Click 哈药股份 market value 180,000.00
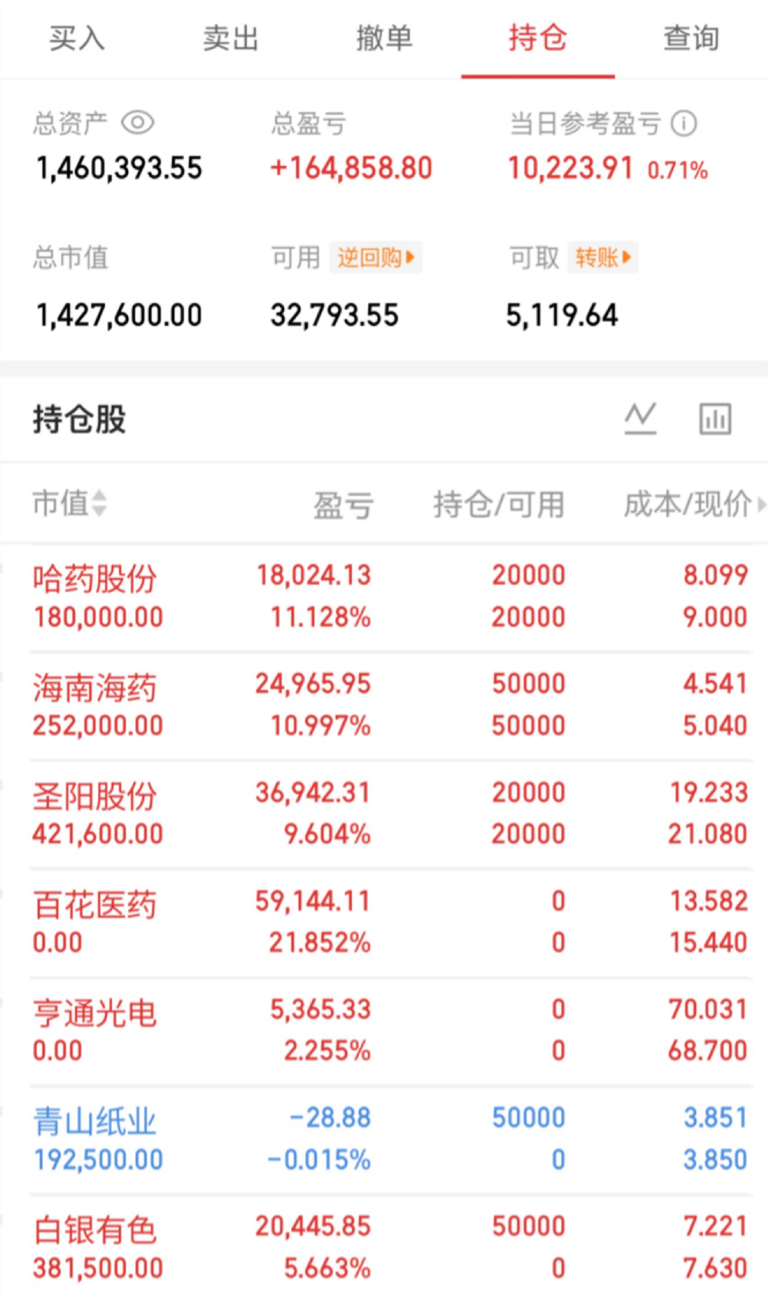 click(98, 617)
